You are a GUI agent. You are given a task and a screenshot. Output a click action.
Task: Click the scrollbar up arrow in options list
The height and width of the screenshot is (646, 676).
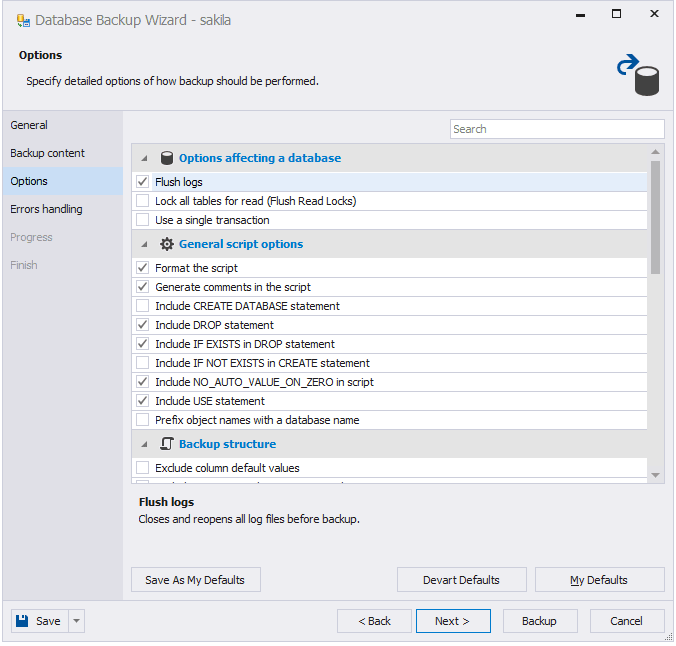(x=655, y=152)
